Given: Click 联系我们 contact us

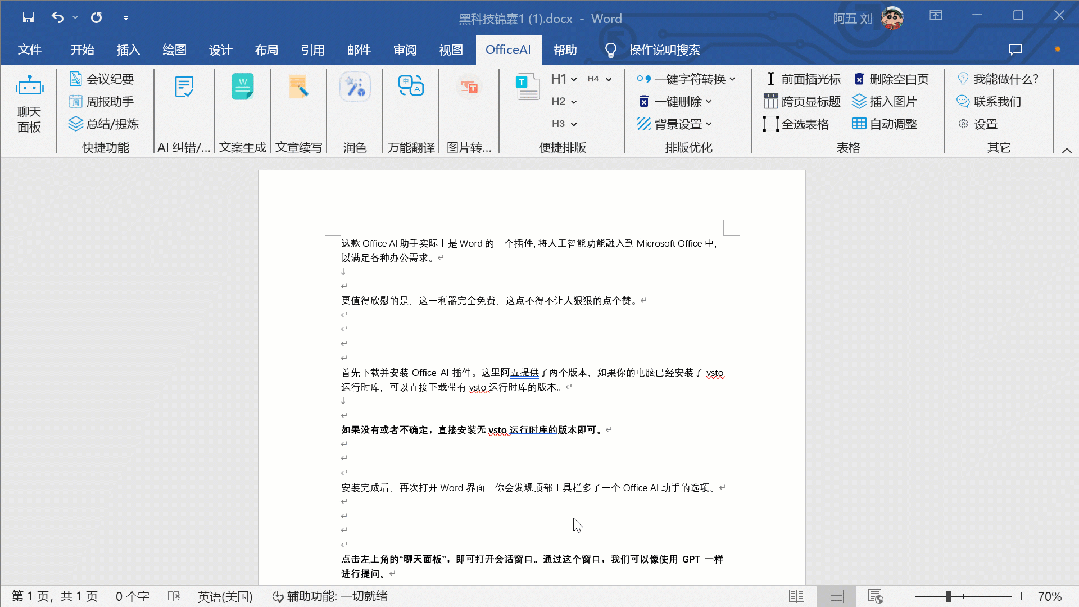Looking at the screenshot, I should [x=989, y=102].
